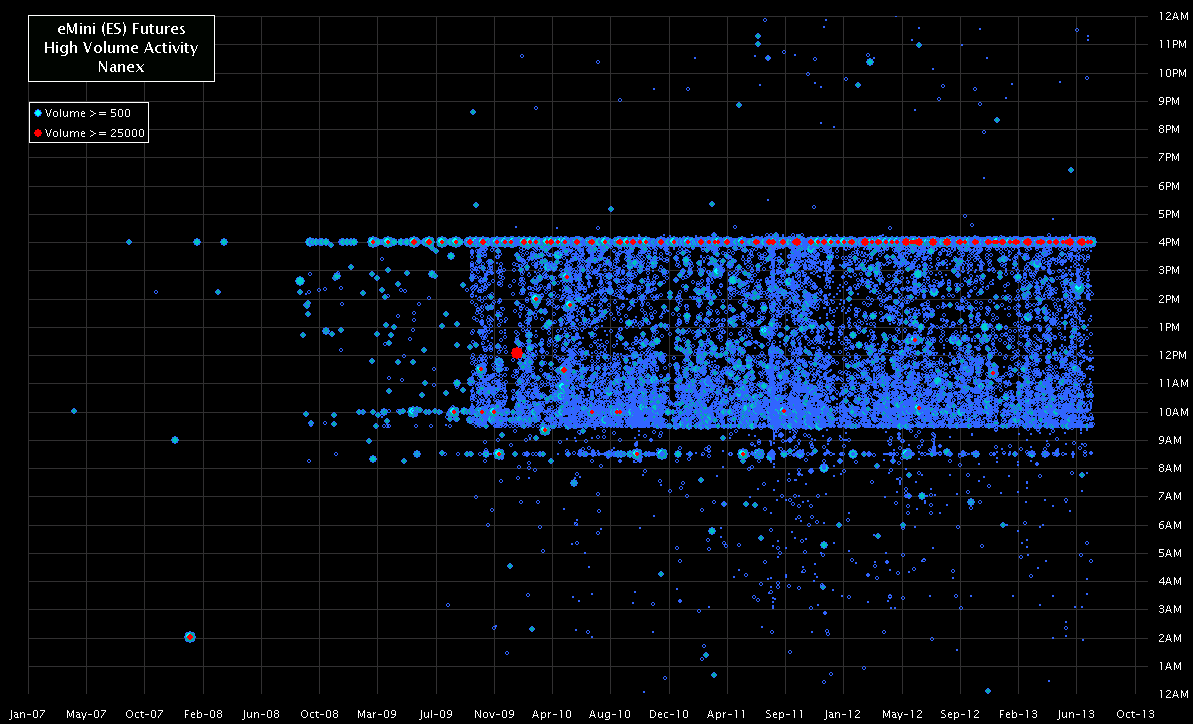Click the cyan Volume >= 500 legend marker
Screen dimensions: 1193x724
click(38, 113)
